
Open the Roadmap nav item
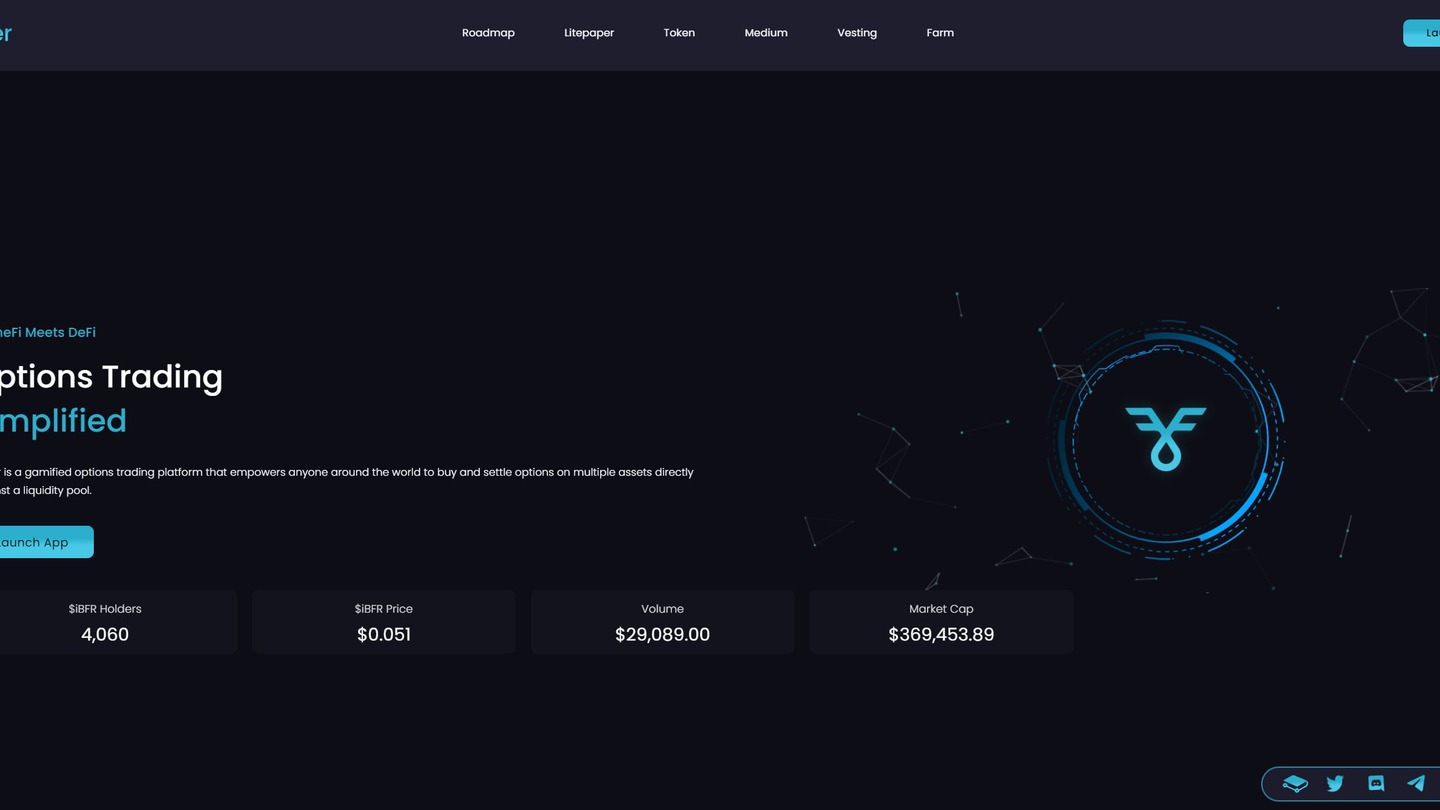pos(488,33)
